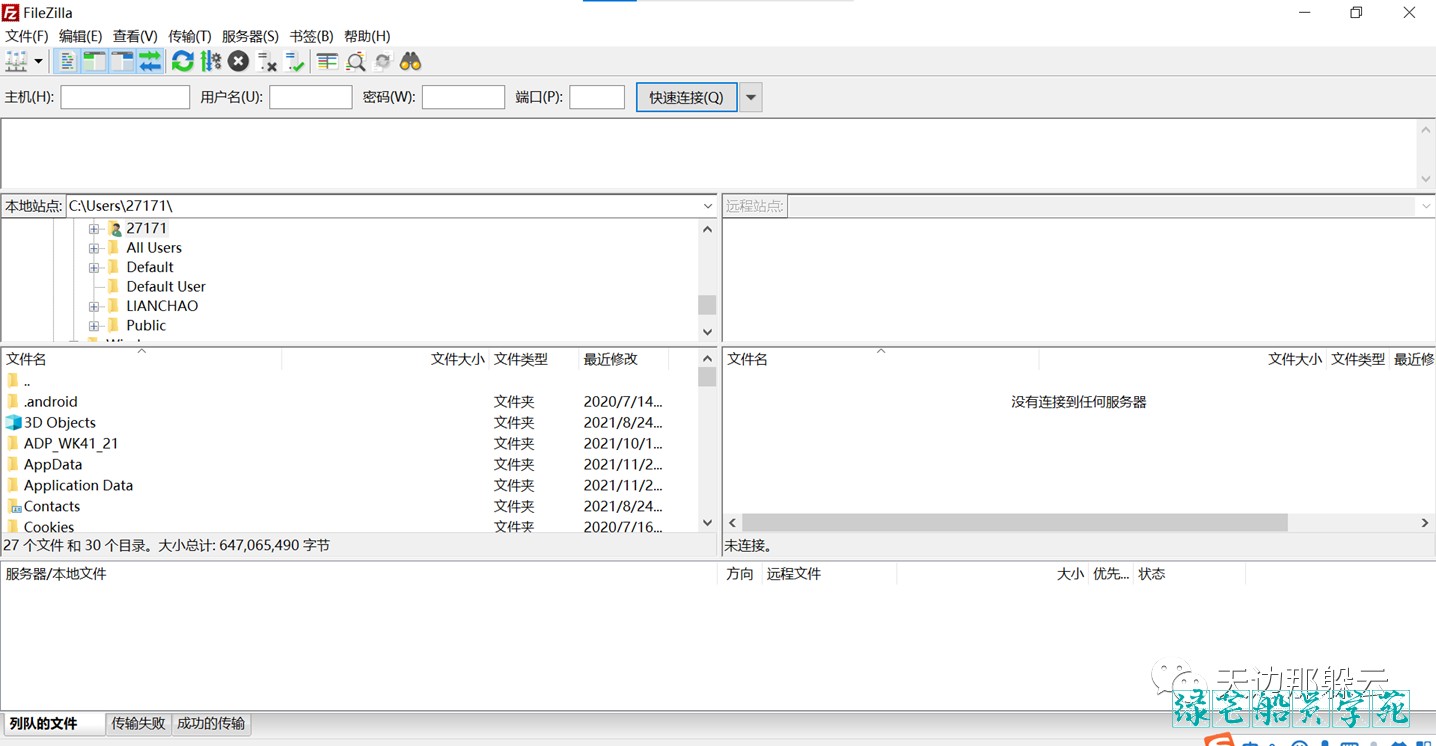Sort local files by 文件类型 column

(534, 359)
